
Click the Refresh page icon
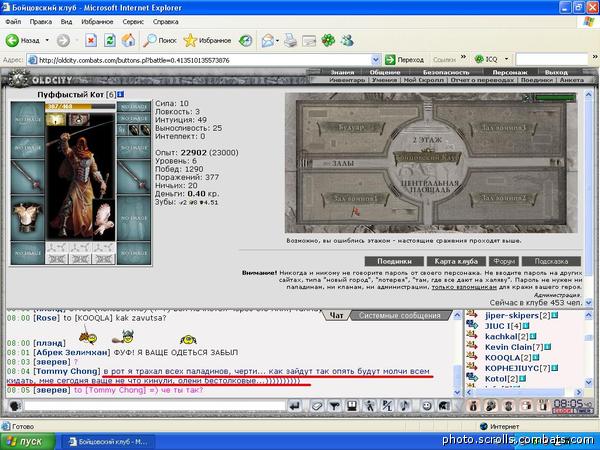tap(110, 40)
